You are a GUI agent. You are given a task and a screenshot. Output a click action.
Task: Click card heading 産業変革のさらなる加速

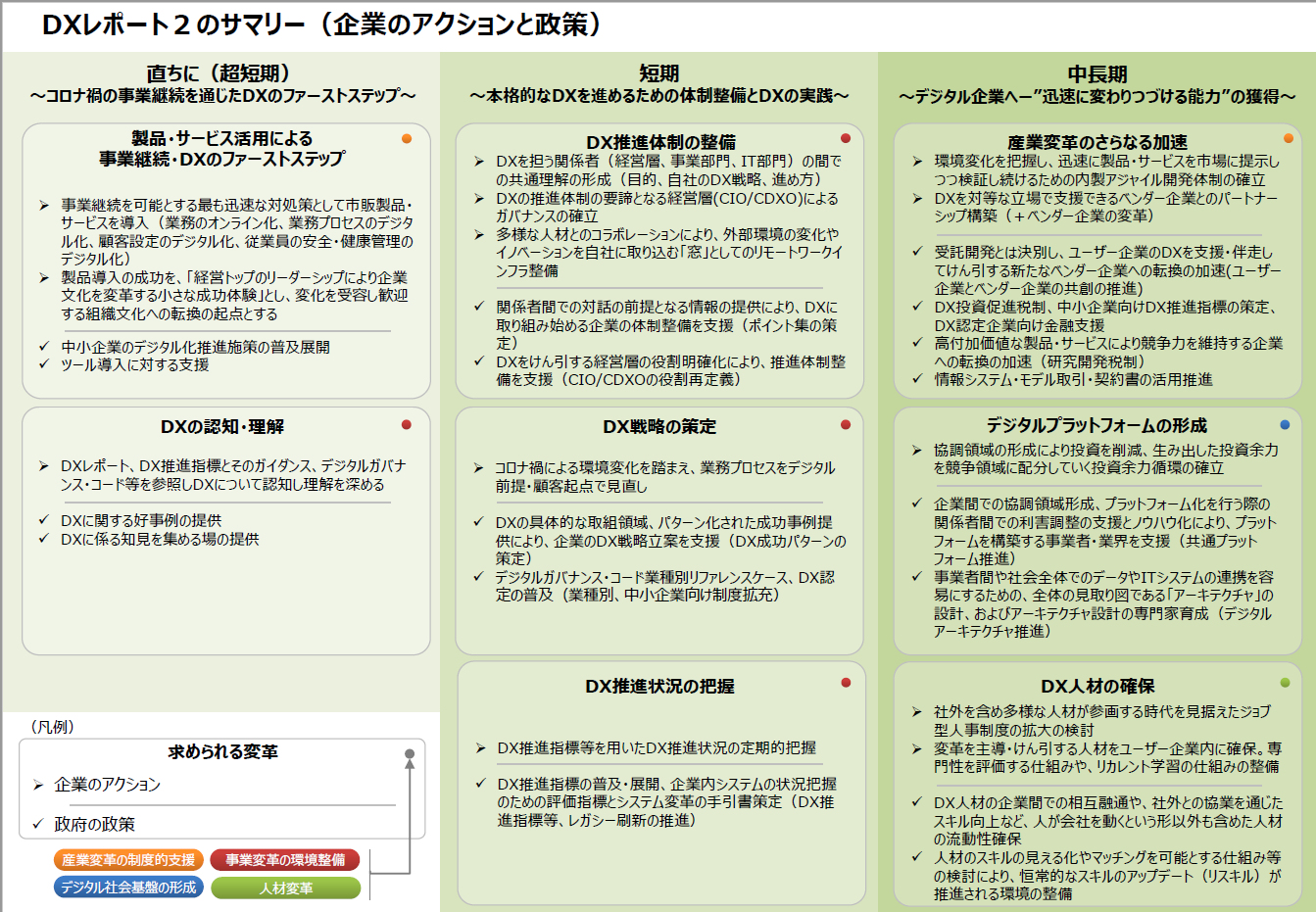(x=1097, y=142)
